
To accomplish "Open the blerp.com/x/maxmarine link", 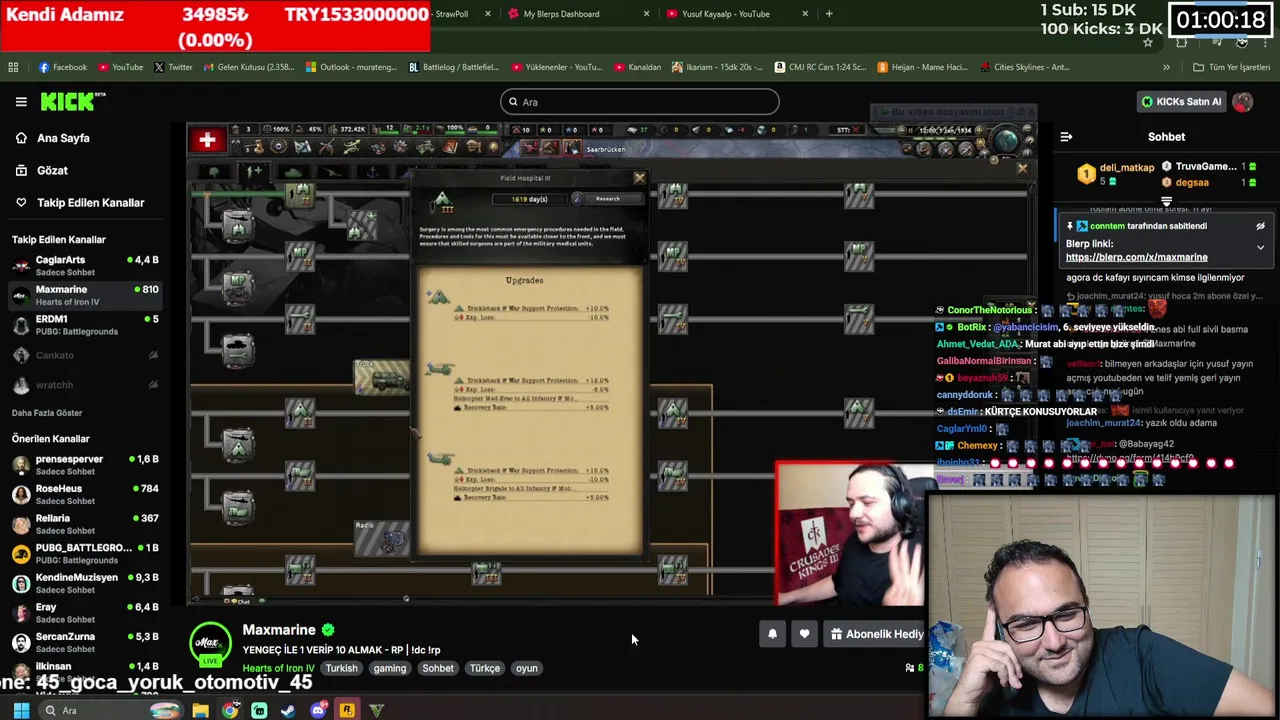I will point(1136,257).
